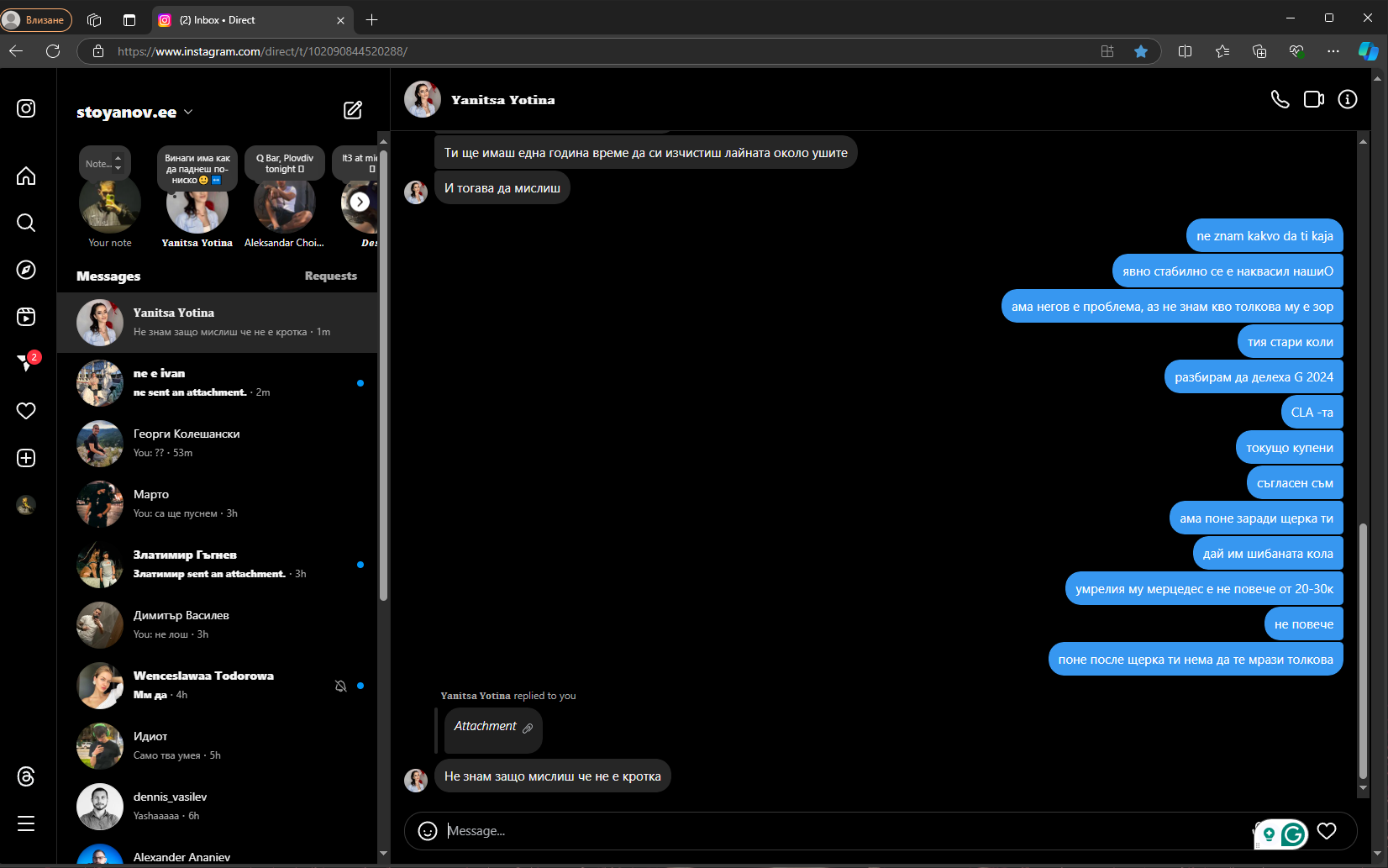Open Explore compass icon
Image resolution: width=1388 pixels, height=868 pixels.
click(26, 270)
